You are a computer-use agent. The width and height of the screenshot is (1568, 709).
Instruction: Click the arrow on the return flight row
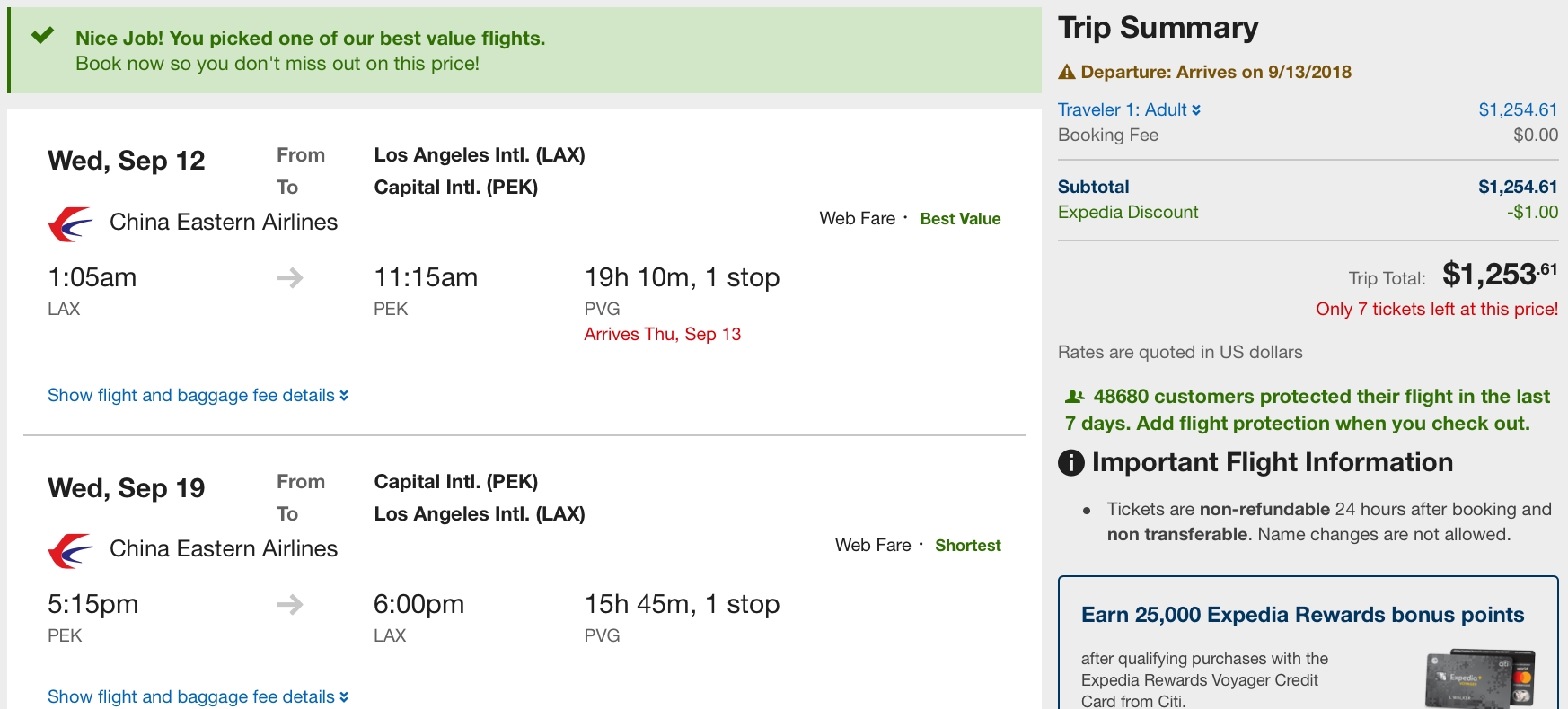coord(289,605)
